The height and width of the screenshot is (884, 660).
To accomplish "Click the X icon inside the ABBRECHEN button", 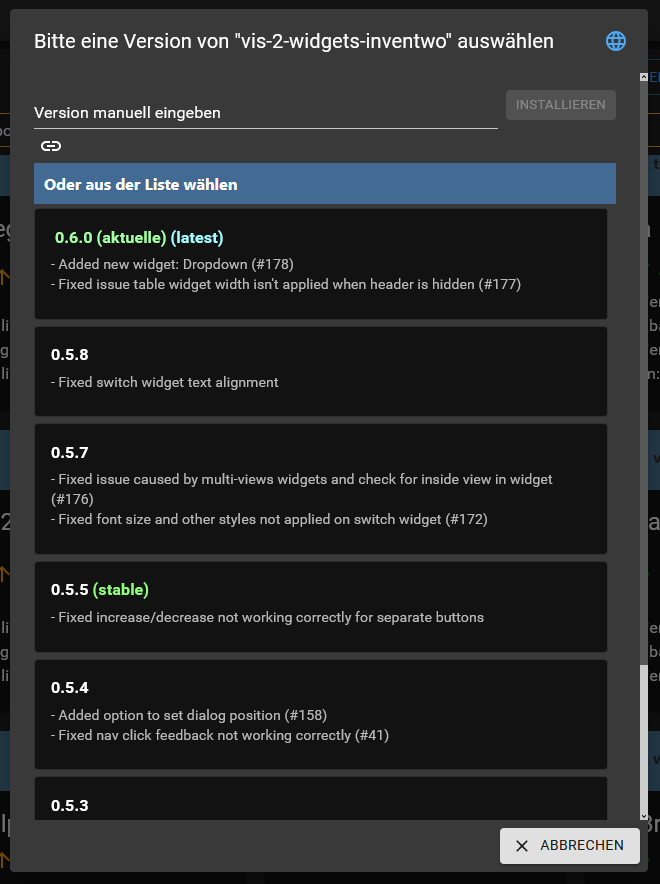I will [x=521, y=845].
